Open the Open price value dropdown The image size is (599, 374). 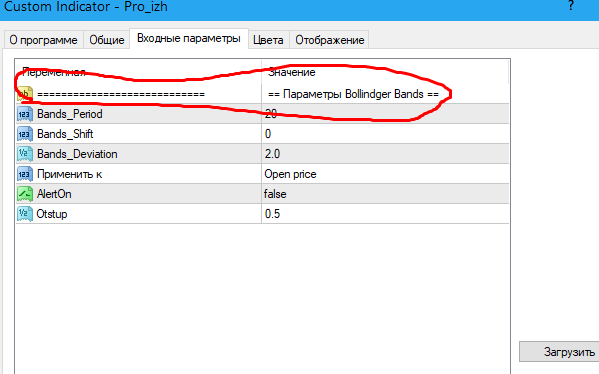[385, 174]
